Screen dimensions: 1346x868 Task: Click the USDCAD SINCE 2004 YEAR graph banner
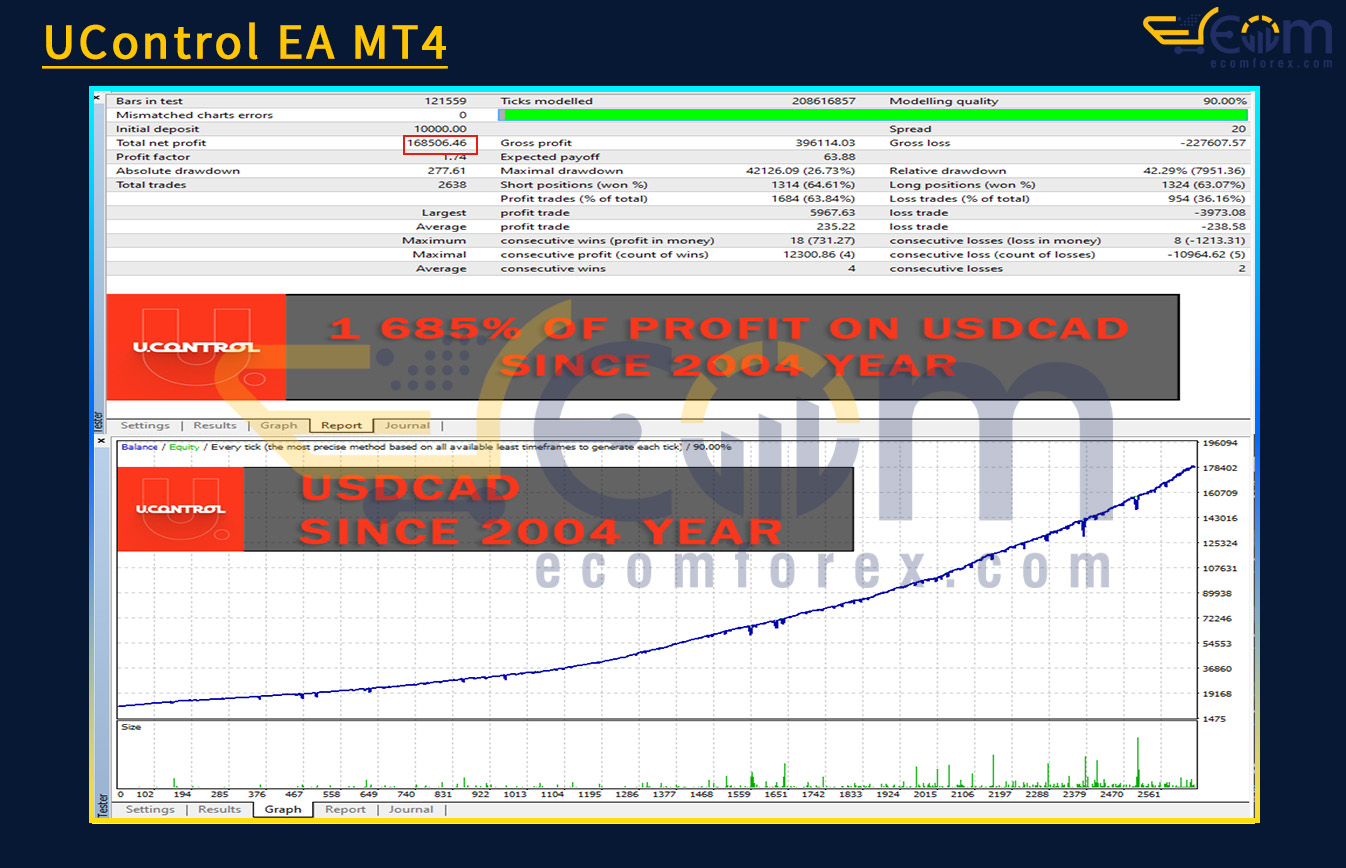tap(548, 509)
